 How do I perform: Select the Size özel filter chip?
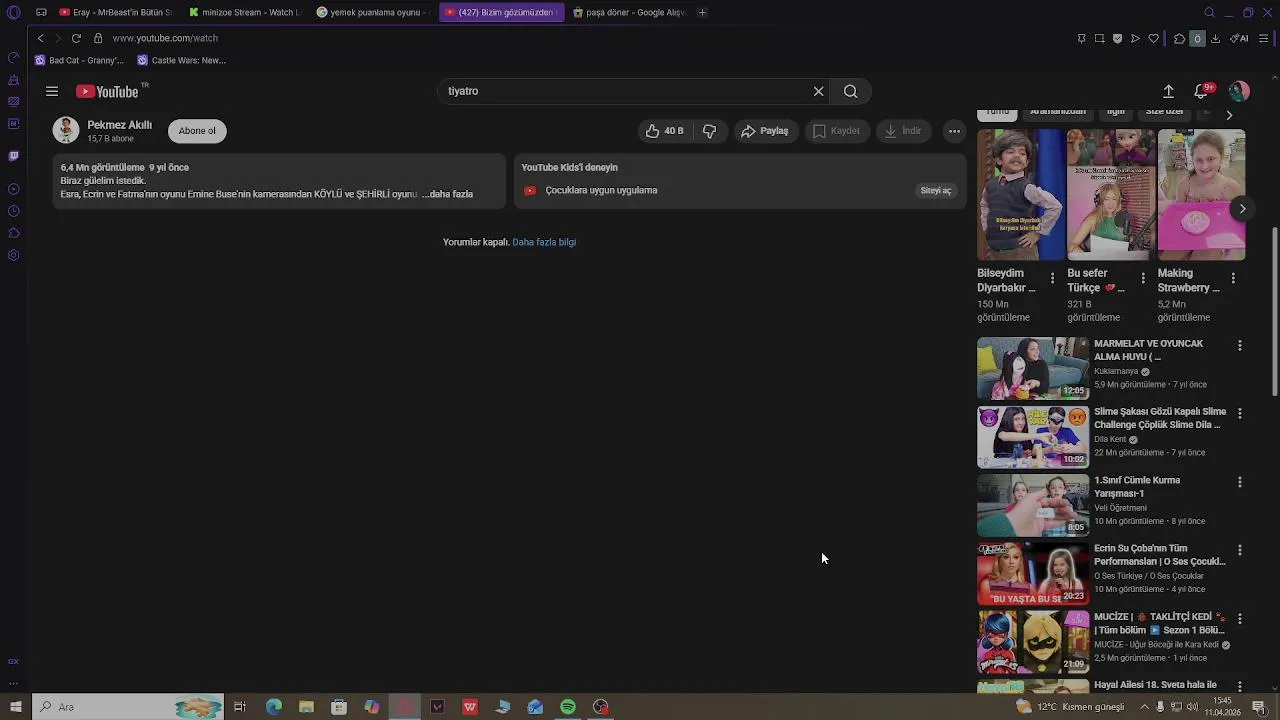[x=1165, y=114]
